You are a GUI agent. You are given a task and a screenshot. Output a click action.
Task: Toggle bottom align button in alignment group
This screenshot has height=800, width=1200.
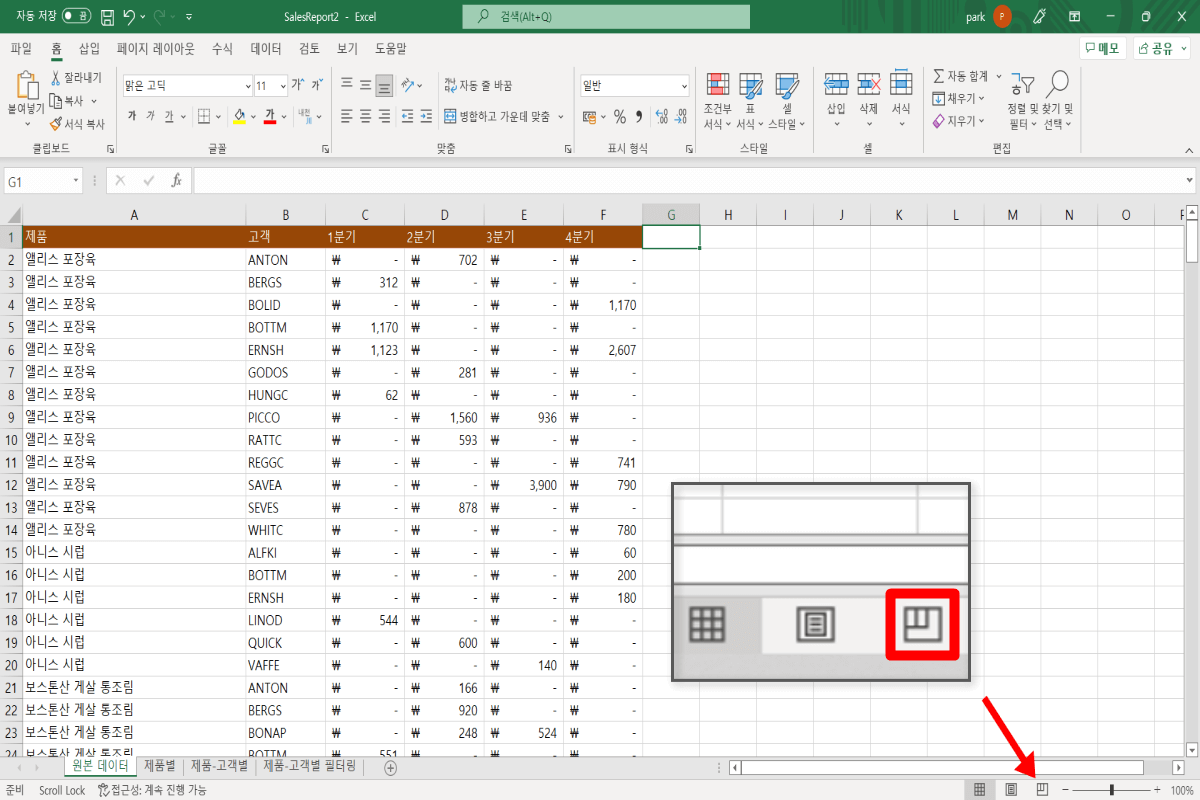(385, 85)
